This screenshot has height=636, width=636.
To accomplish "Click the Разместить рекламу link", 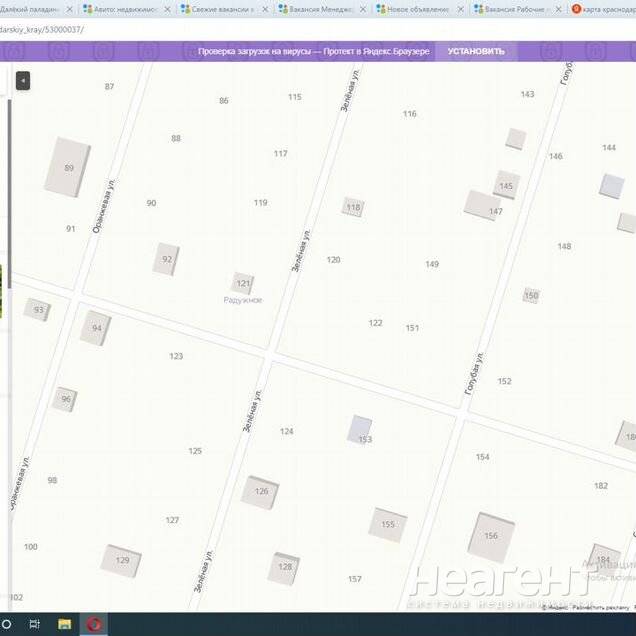I will (600, 607).
